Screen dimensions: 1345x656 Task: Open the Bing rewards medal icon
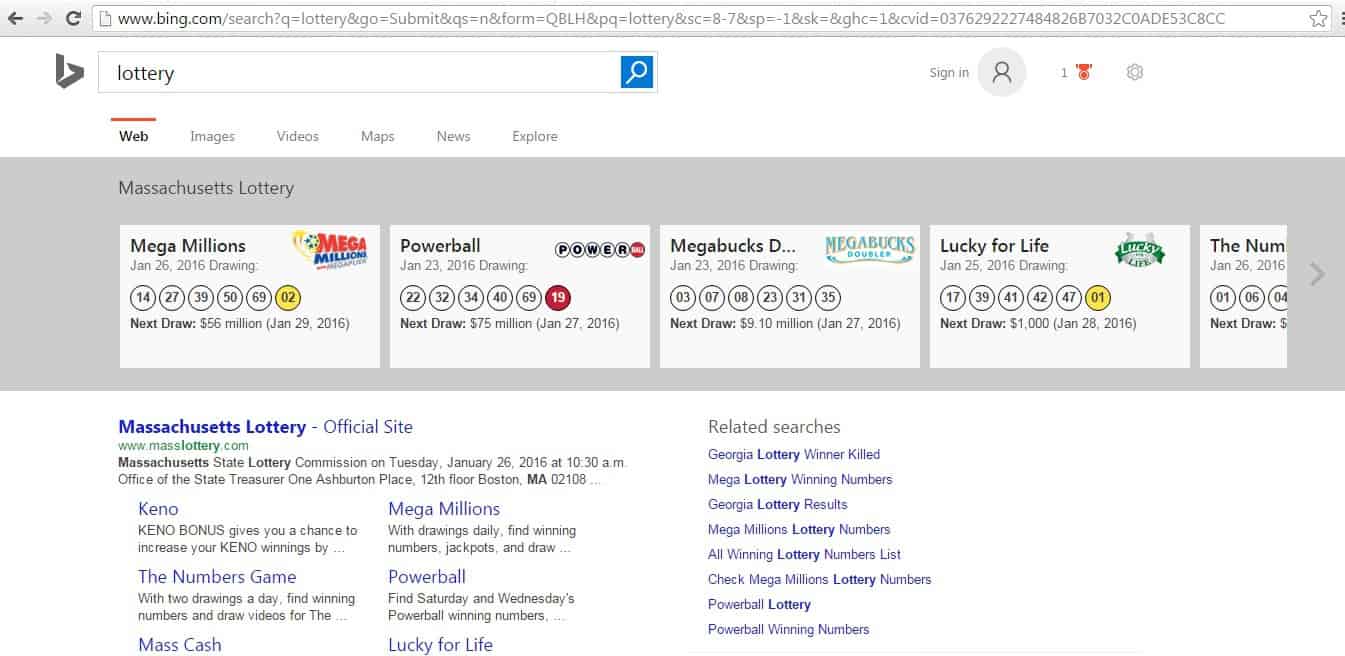click(x=1084, y=72)
